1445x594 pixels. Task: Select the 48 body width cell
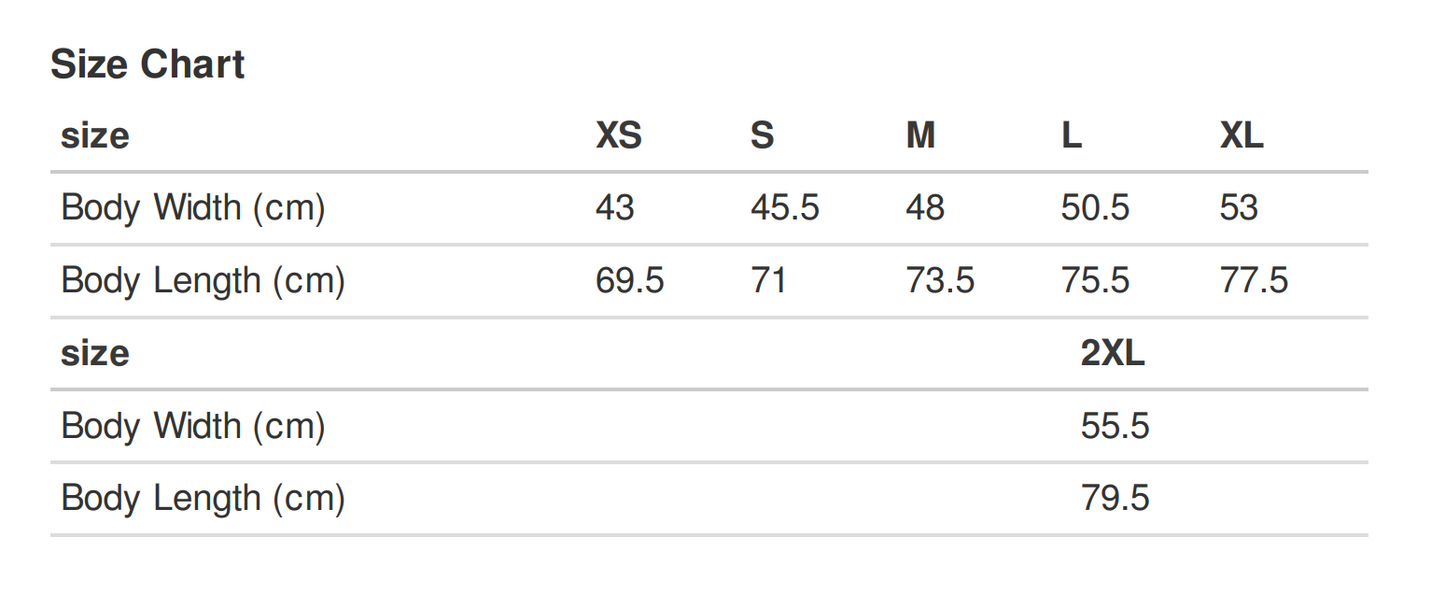click(924, 208)
